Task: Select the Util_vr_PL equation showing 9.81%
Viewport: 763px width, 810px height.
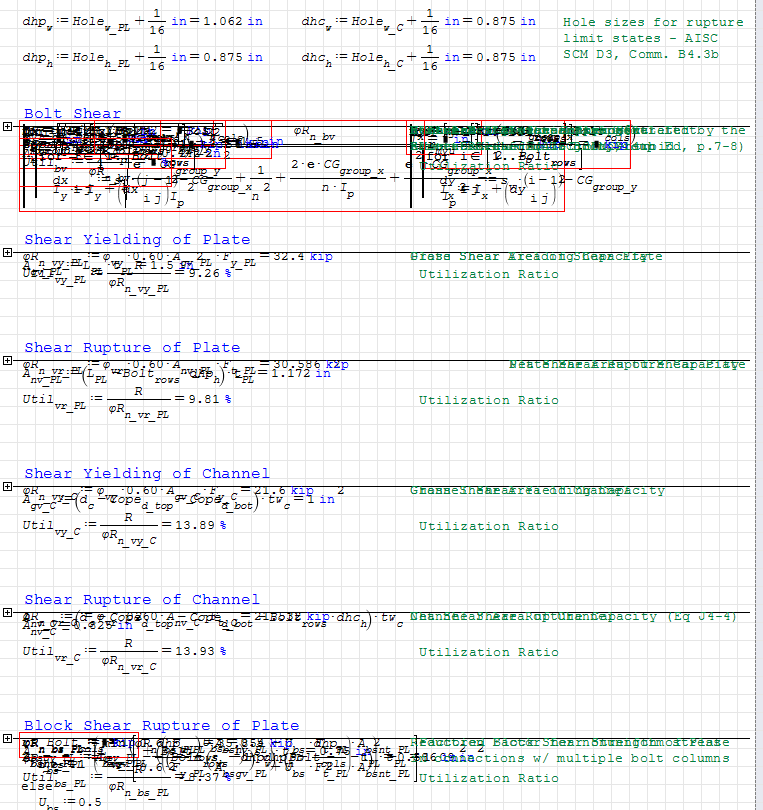Action: pos(125,400)
